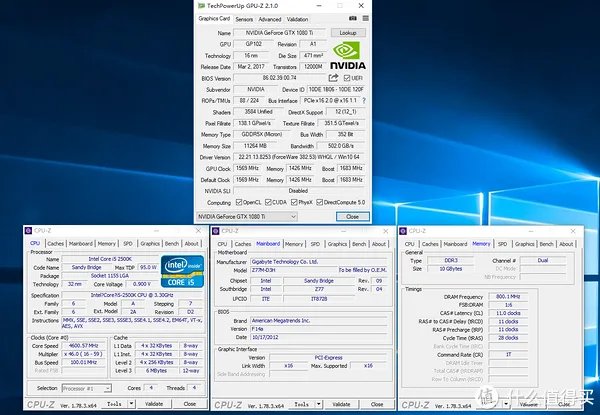This screenshot has height=415, width=600.
Task: Toggle the UEFI checkbox in GPU-Z
Action: 347,78
